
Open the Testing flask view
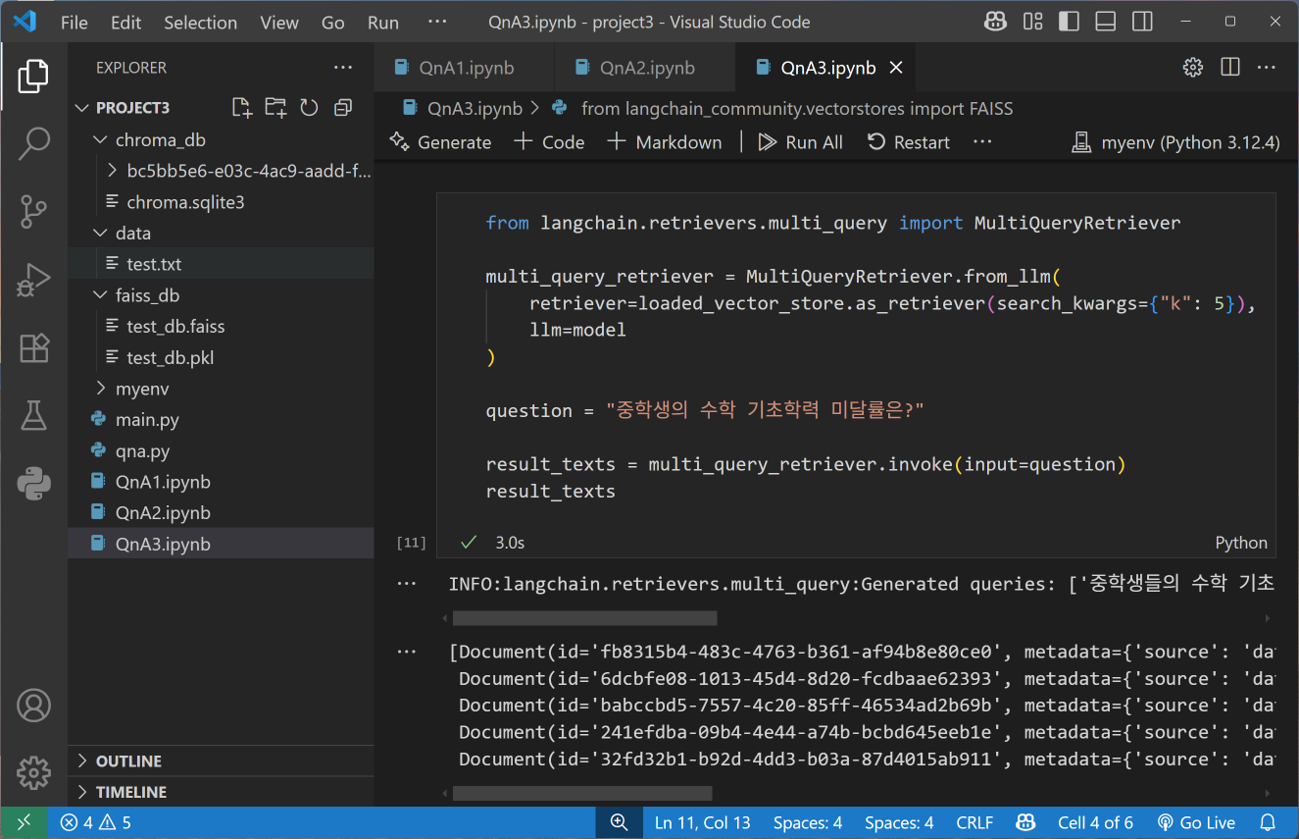[33, 416]
